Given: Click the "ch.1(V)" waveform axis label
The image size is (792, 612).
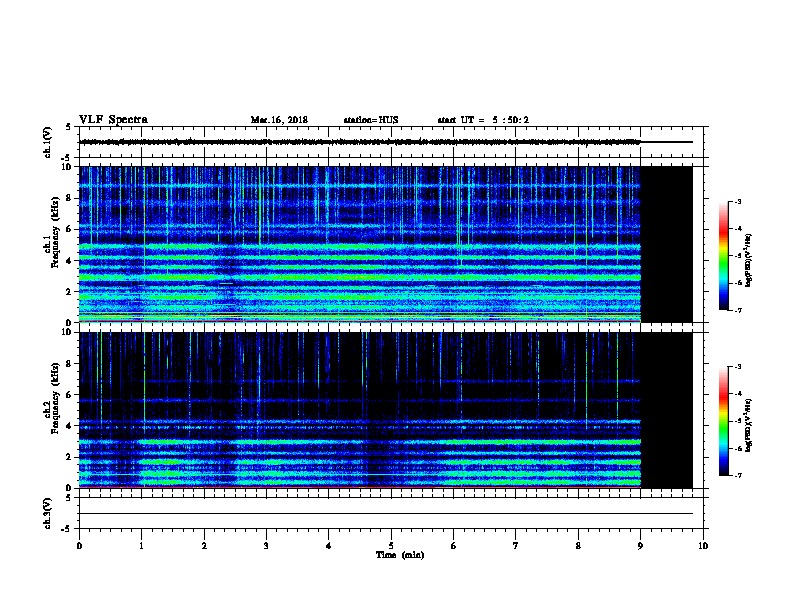Looking at the screenshot, I should click(47, 142).
